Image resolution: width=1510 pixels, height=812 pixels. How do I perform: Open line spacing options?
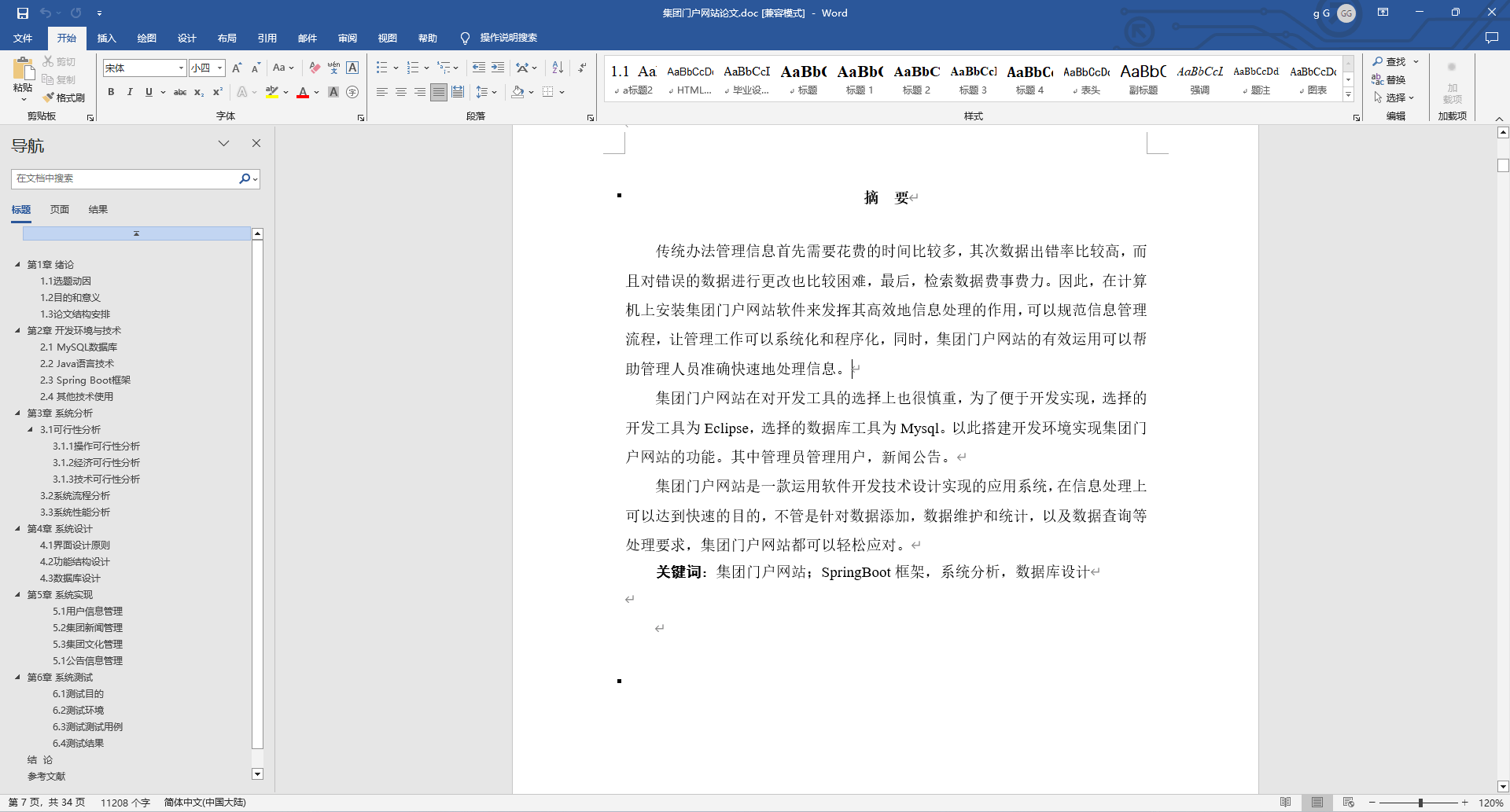click(487, 92)
